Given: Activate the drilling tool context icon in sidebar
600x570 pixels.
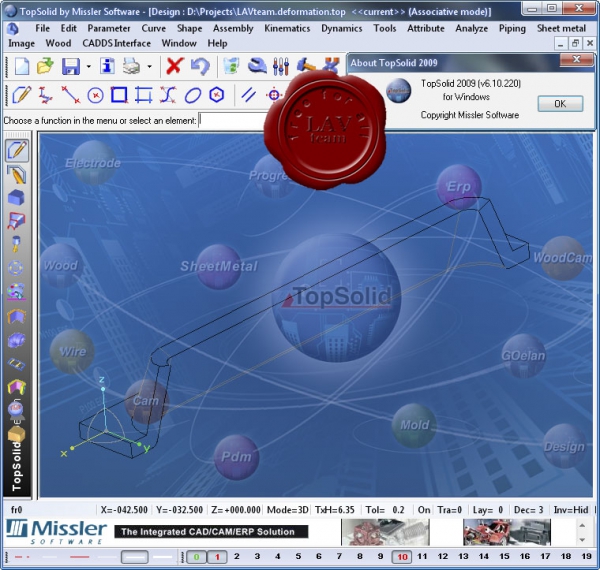Looking at the screenshot, I should click(x=16, y=244).
